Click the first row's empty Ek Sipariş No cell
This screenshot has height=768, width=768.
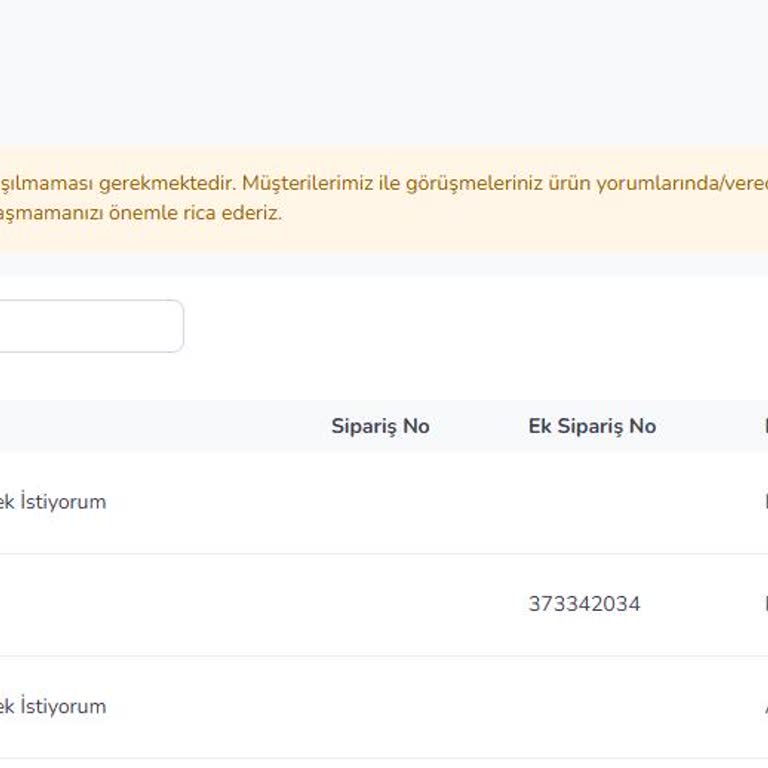[x=591, y=502]
